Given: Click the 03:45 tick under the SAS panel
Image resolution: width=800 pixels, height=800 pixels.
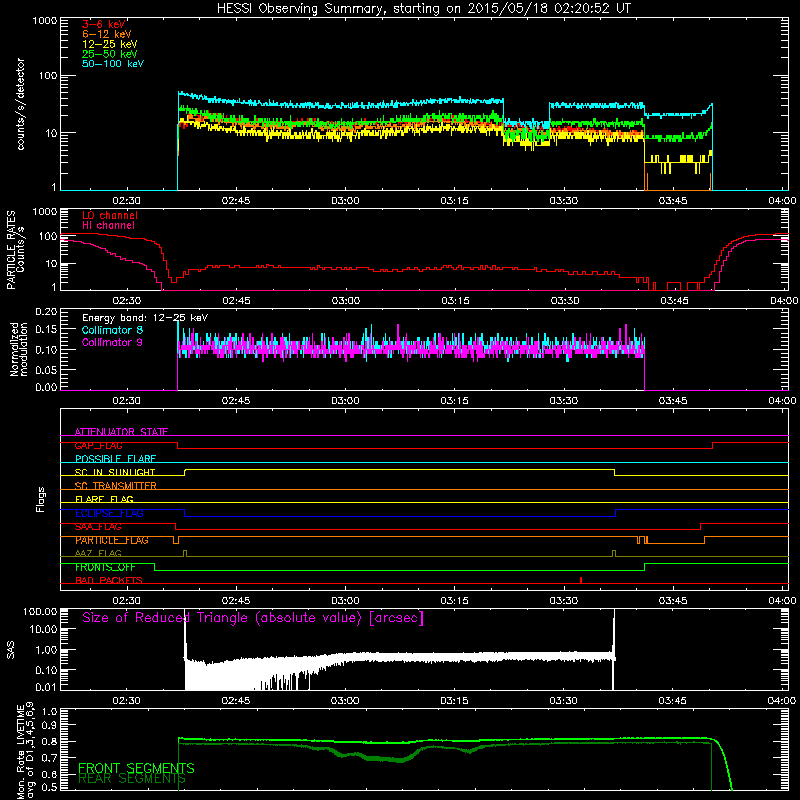Looking at the screenshot, I should (672, 701).
